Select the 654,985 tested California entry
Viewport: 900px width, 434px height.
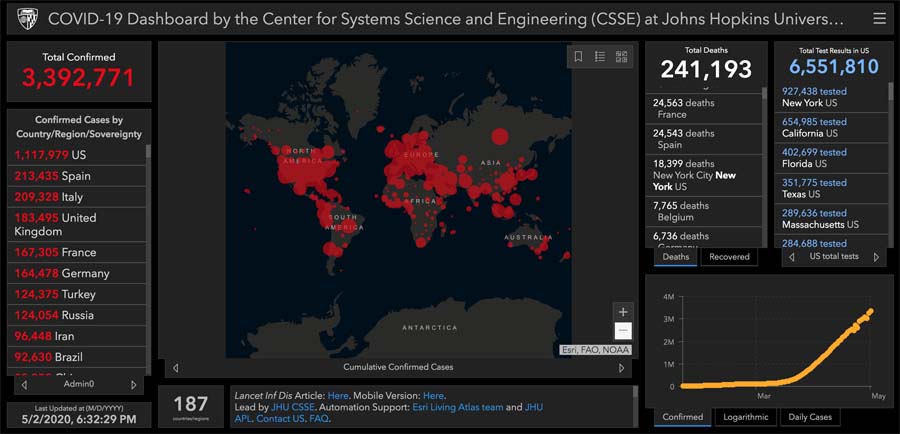[832, 127]
